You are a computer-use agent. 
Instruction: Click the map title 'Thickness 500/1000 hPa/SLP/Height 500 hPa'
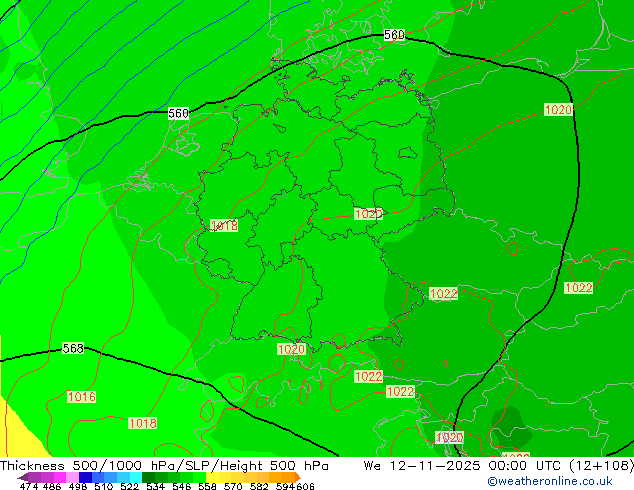click(x=164, y=466)
